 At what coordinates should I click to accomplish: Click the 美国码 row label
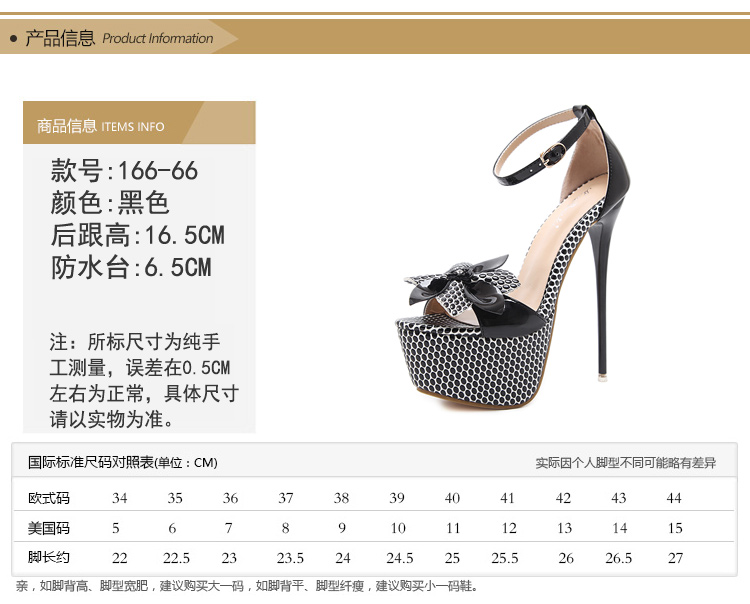point(49,528)
